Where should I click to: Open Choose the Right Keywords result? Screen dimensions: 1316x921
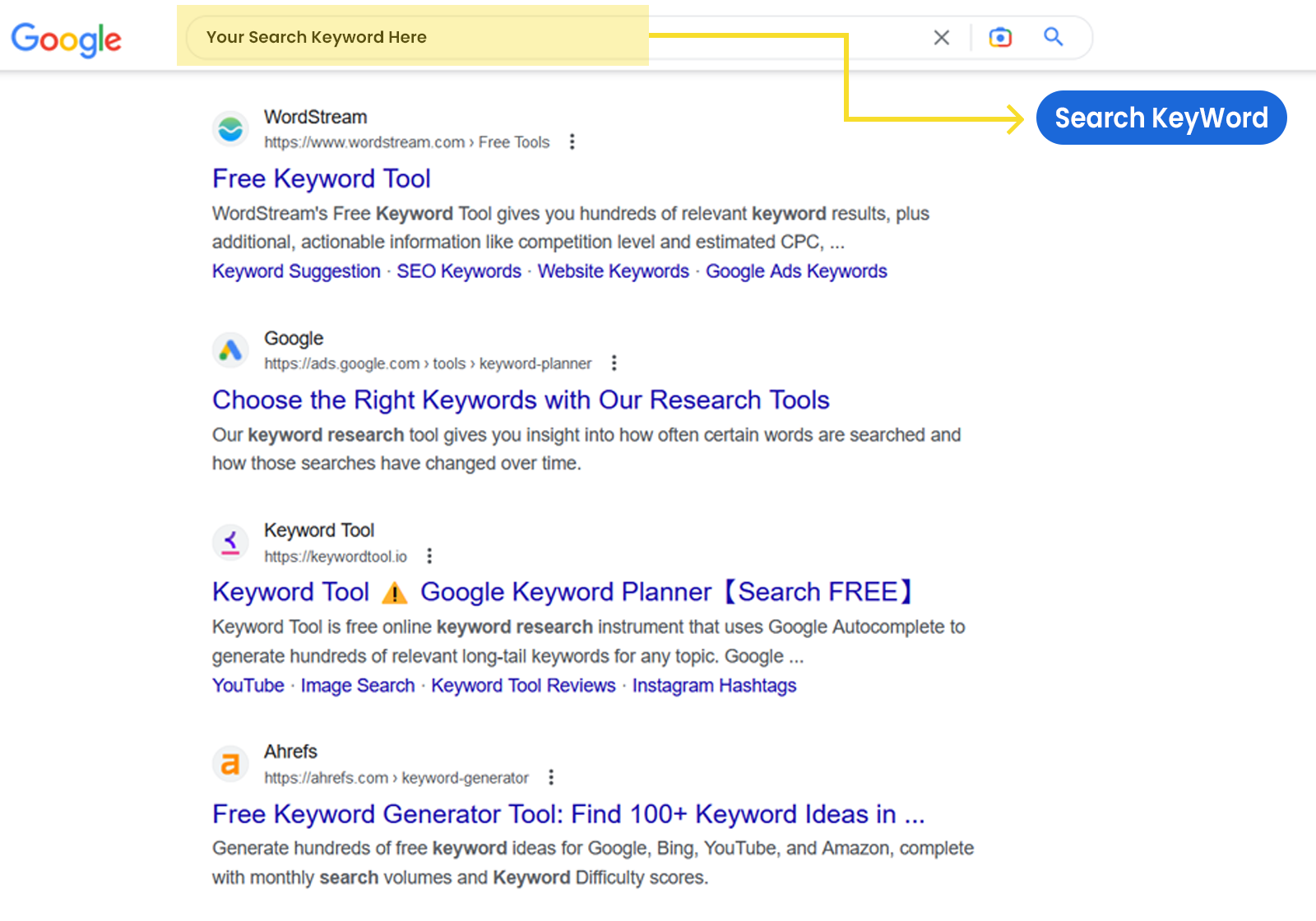coord(521,400)
